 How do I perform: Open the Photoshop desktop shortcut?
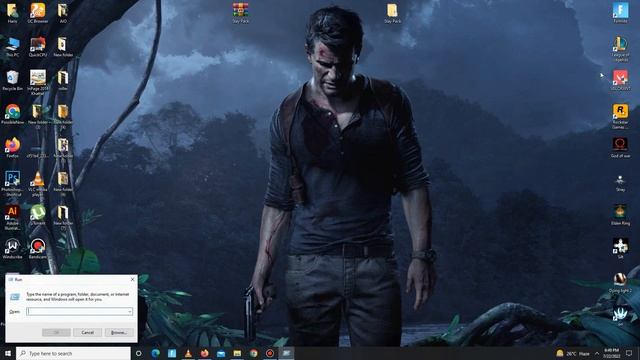12,183
